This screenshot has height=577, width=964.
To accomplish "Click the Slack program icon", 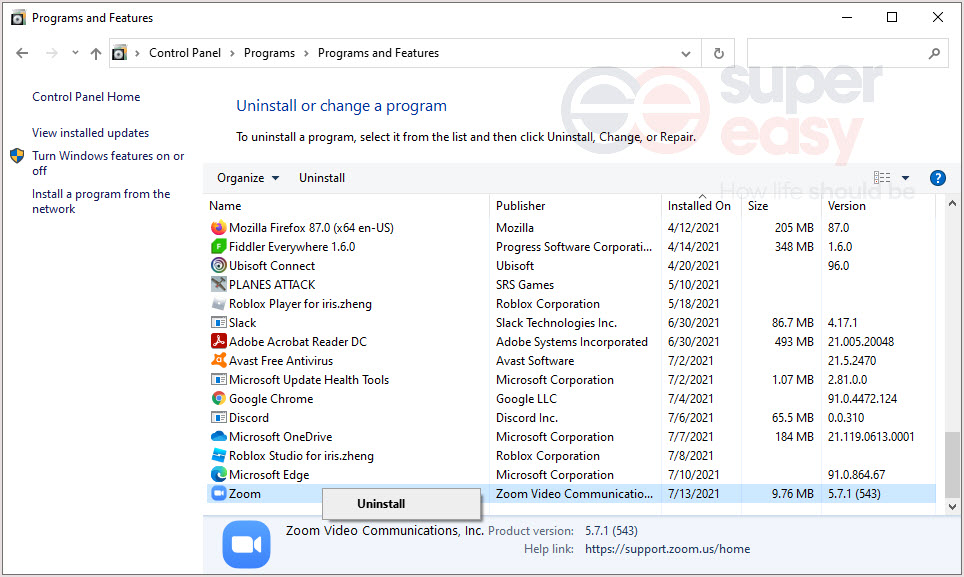I will 218,323.
